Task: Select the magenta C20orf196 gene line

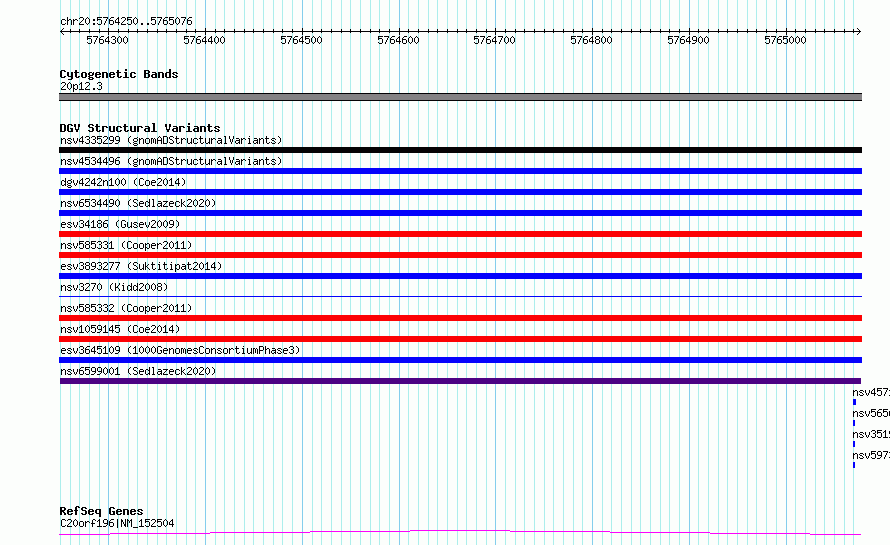Action: 460,533
